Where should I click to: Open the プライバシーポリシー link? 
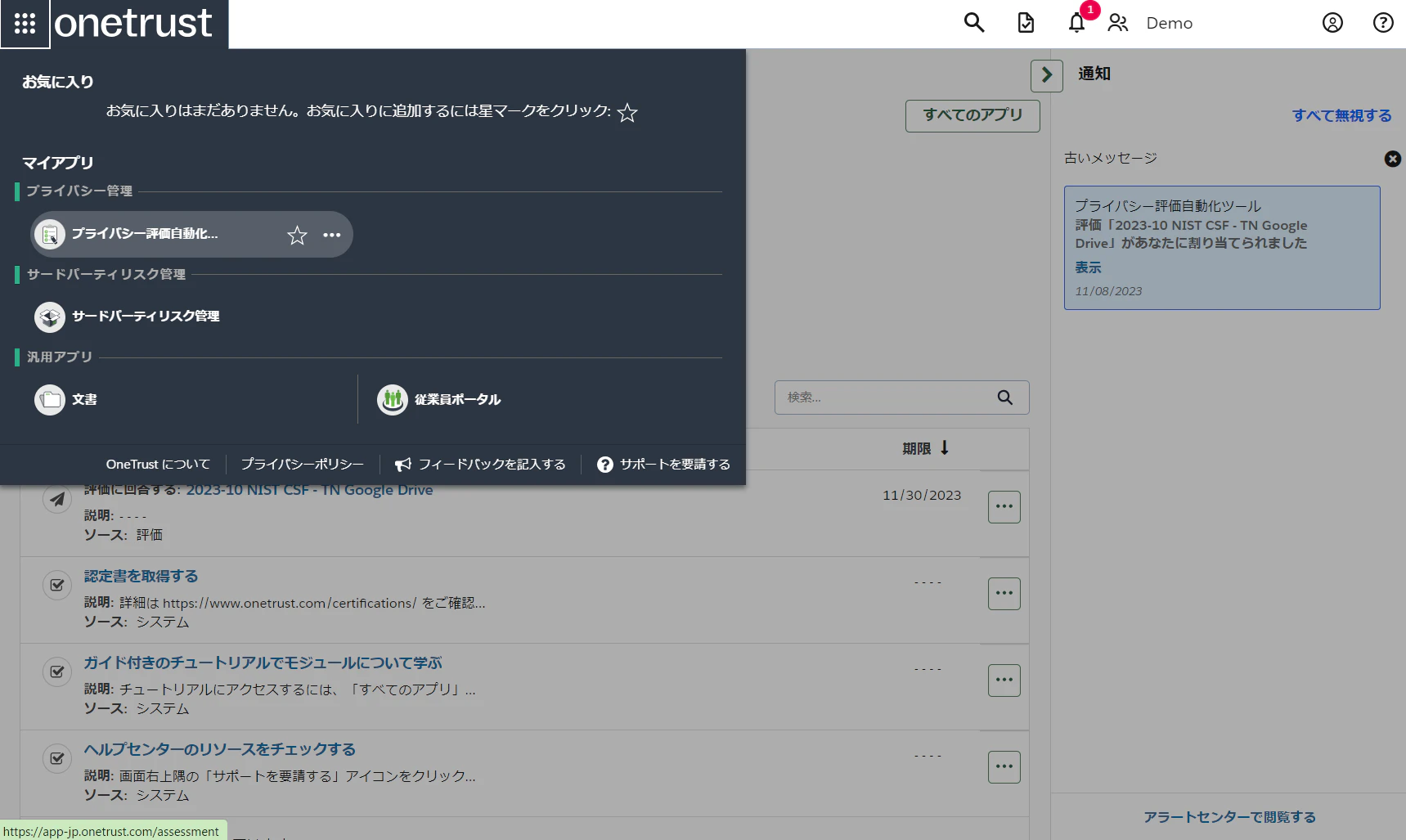303,465
